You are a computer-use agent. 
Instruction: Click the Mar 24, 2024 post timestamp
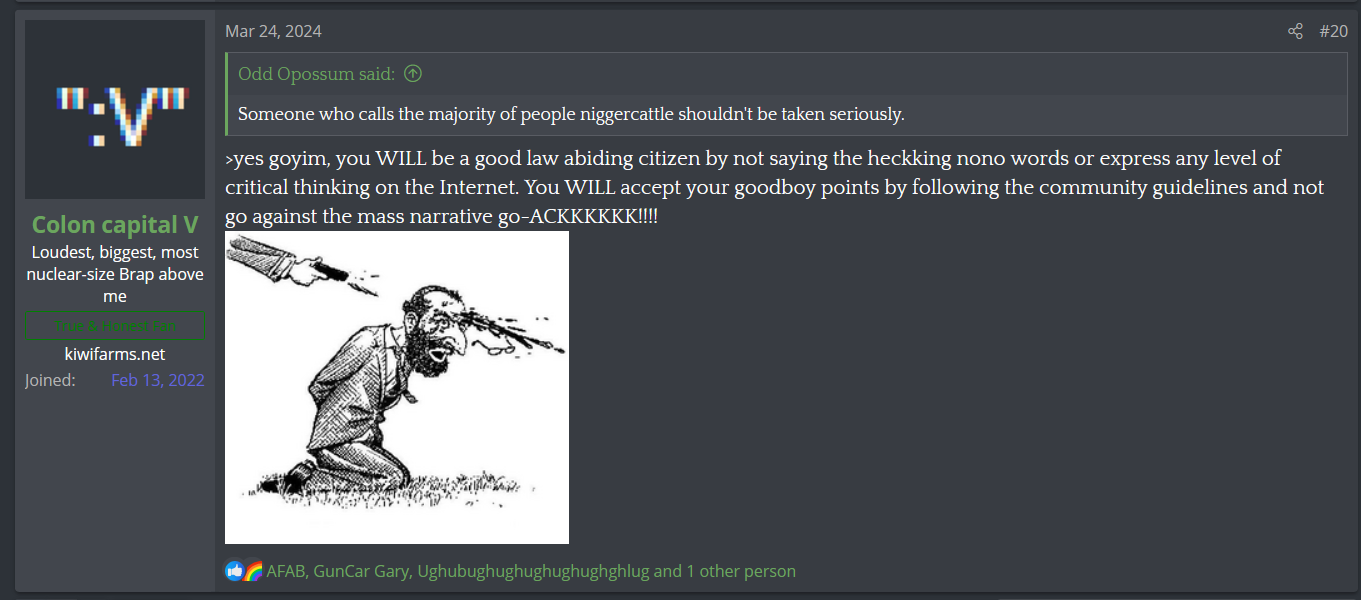click(273, 31)
